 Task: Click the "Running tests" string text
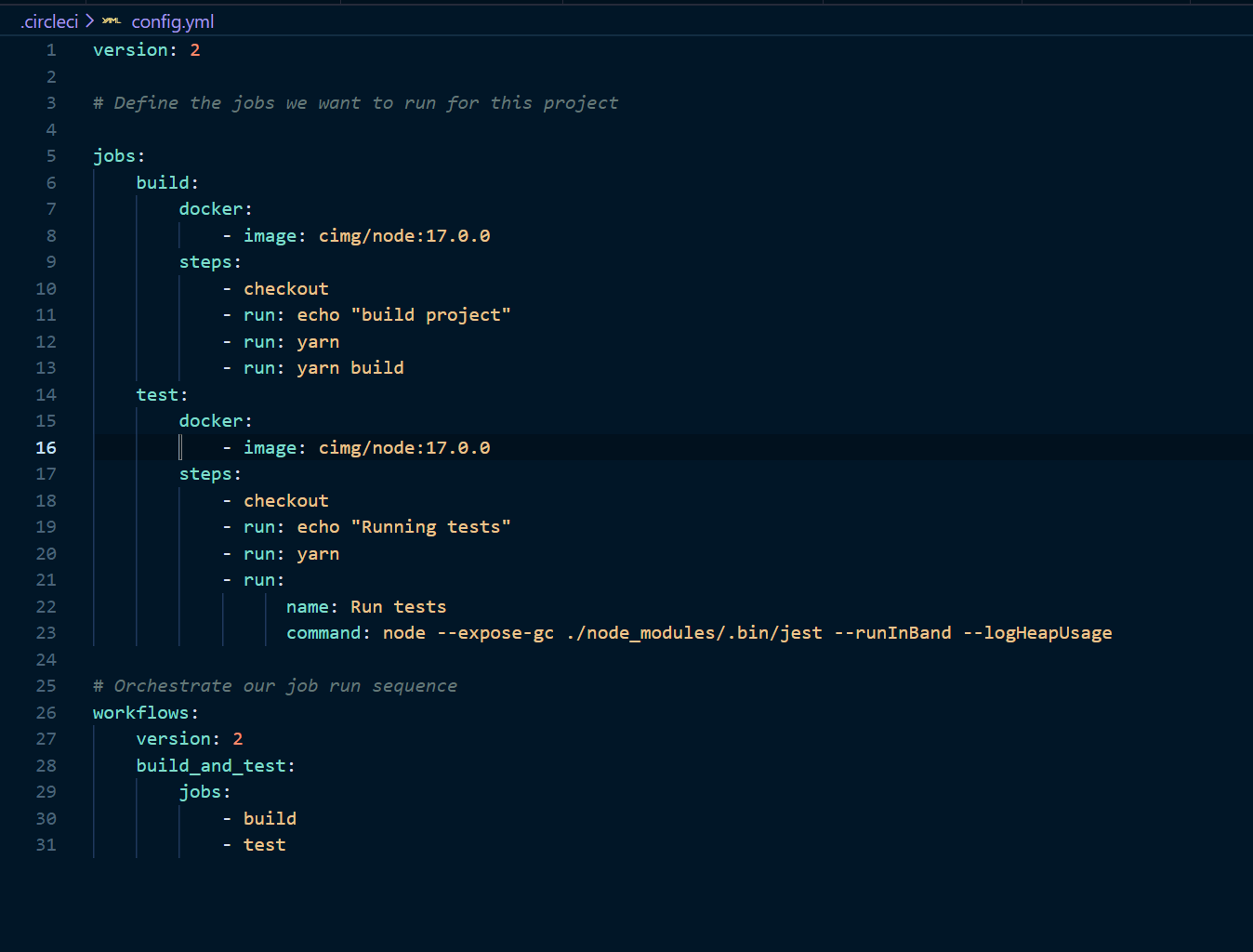point(430,527)
